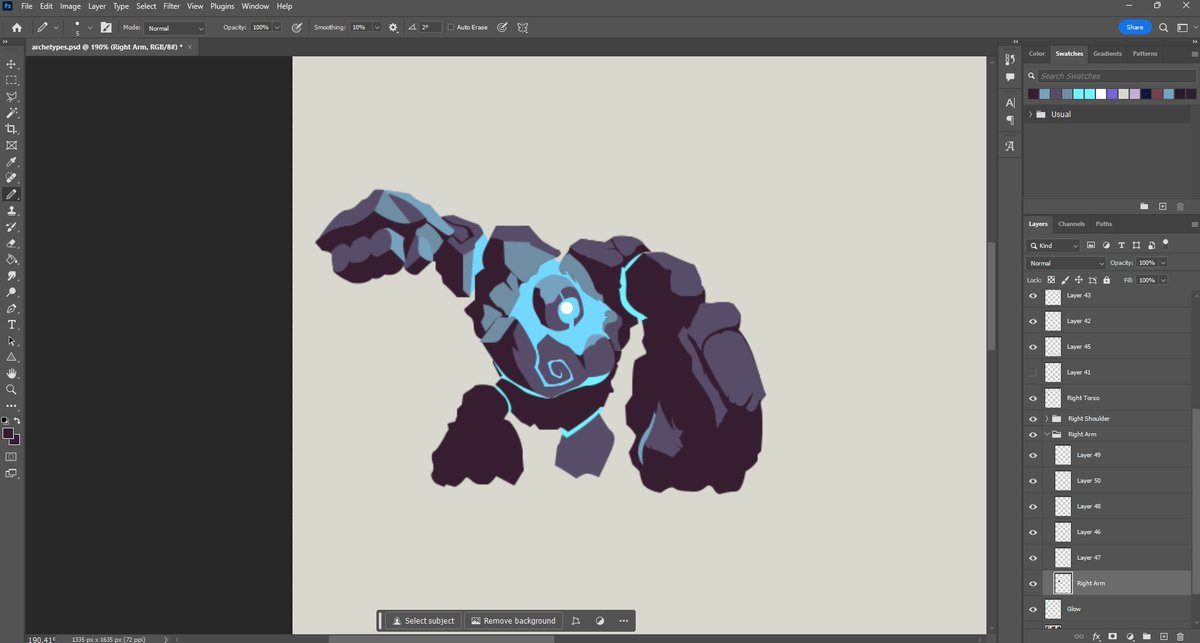Create new swatch group folder icon
The image size is (1200, 643).
[x=1145, y=206]
